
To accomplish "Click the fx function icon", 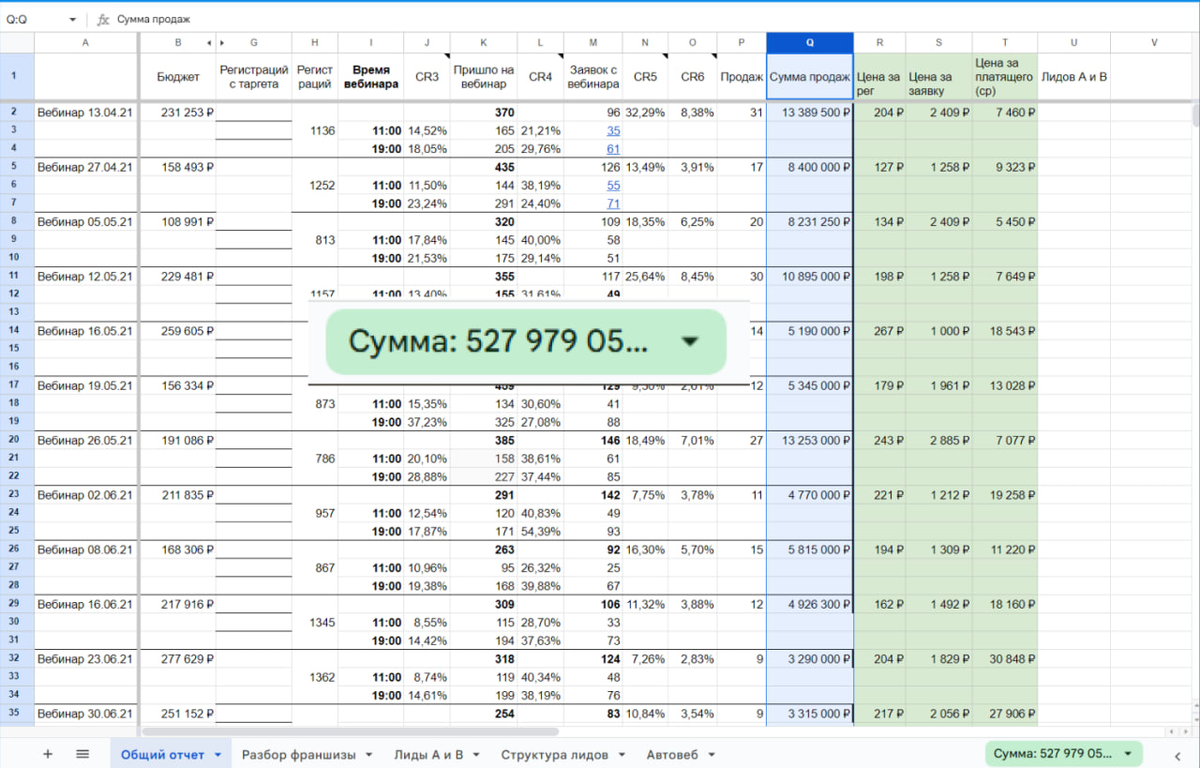I will [x=103, y=19].
